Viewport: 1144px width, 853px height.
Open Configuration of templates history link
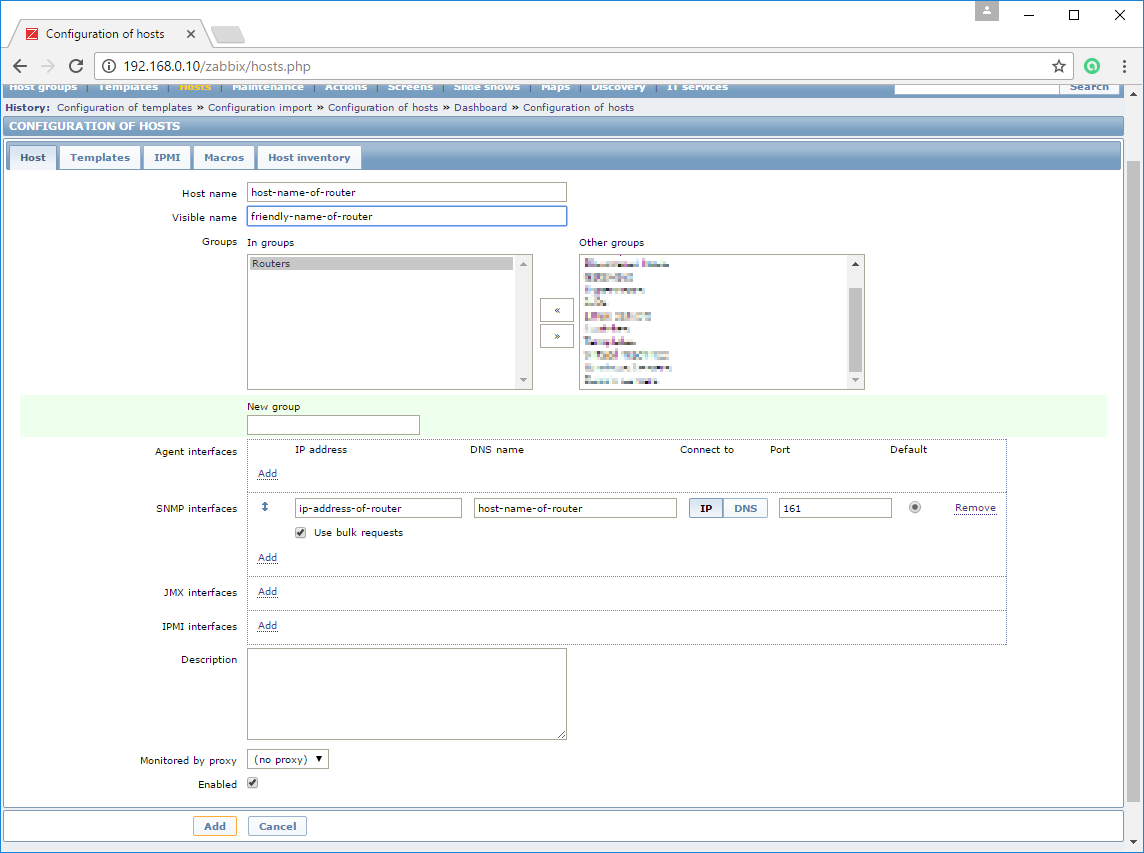(125, 107)
